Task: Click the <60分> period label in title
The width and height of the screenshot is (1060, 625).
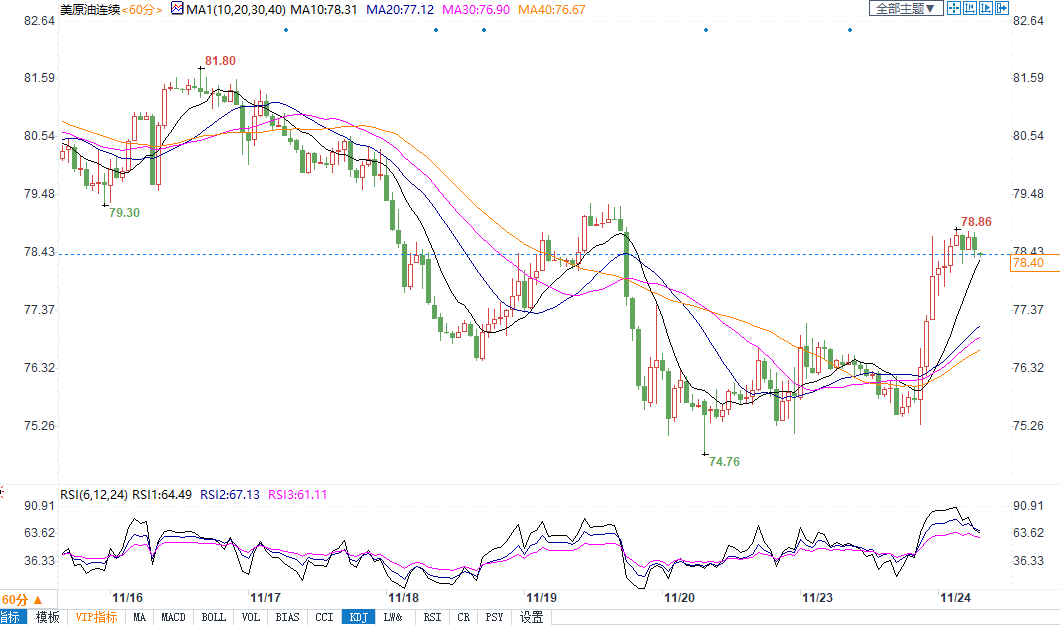Action: pos(143,9)
